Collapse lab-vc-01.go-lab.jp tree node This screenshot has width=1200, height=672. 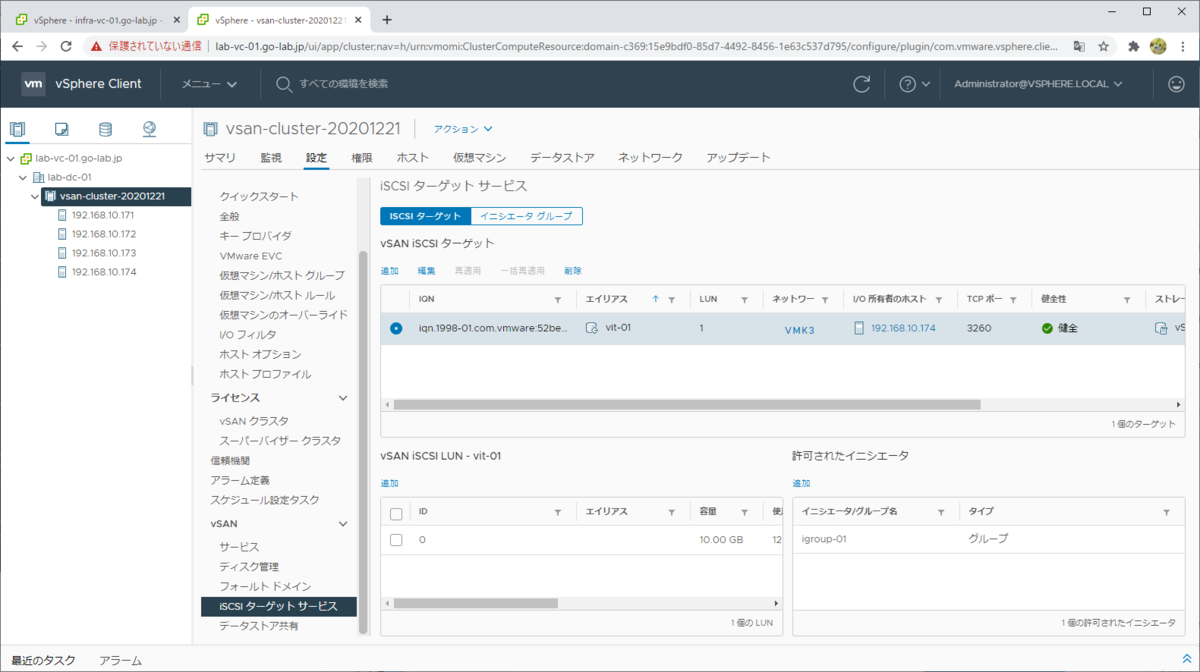(10, 158)
